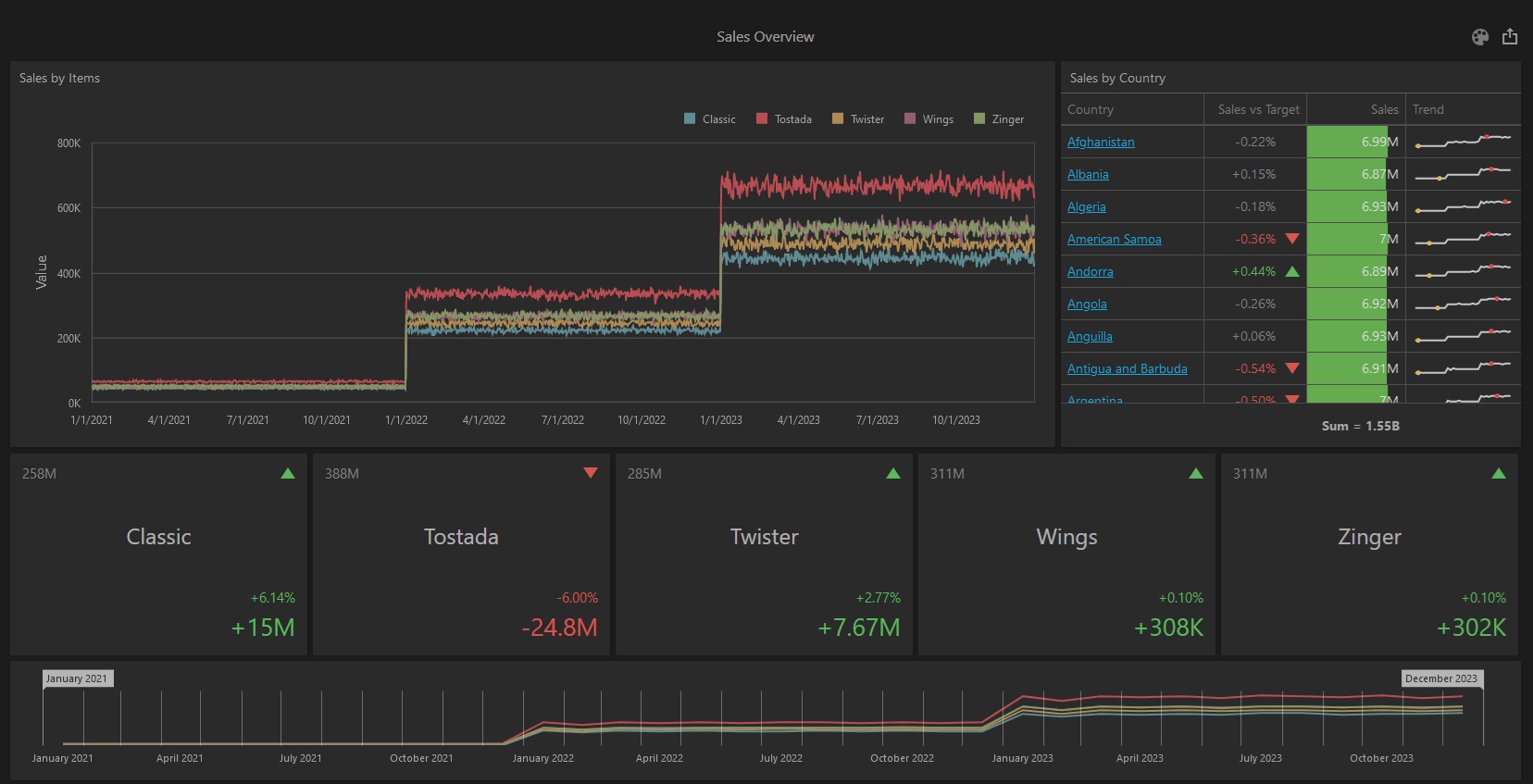1533x784 pixels.
Task: Click the export dashboard icon
Action: 1510,37
